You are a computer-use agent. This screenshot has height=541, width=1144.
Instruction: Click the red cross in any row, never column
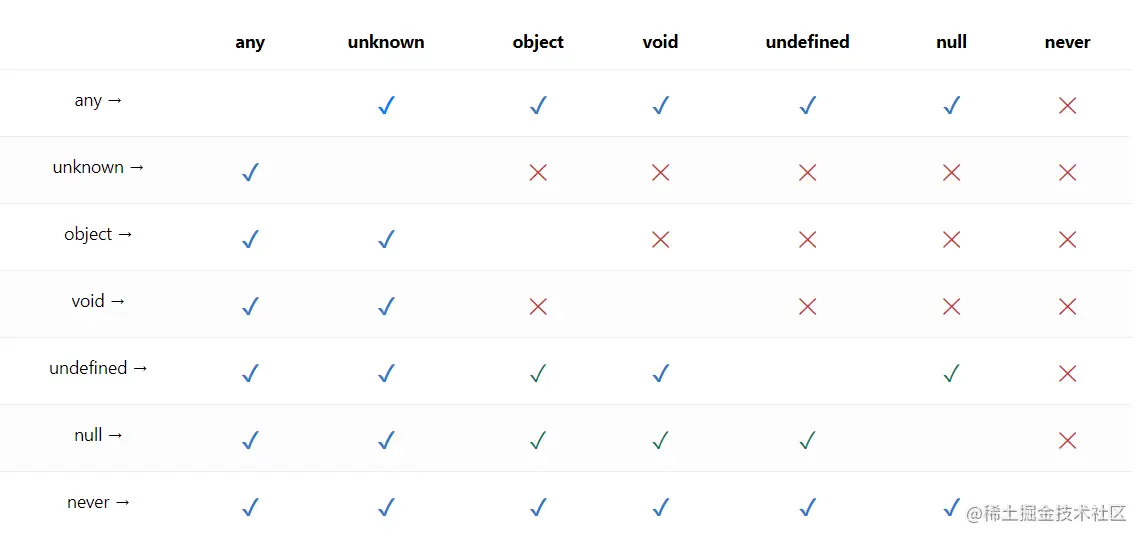1067,105
